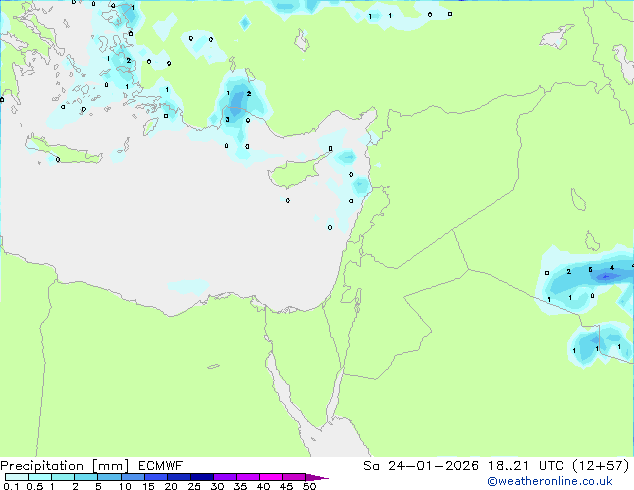Click the "40" scale label
Viewport: 634px width, 490px height.
[263, 486]
